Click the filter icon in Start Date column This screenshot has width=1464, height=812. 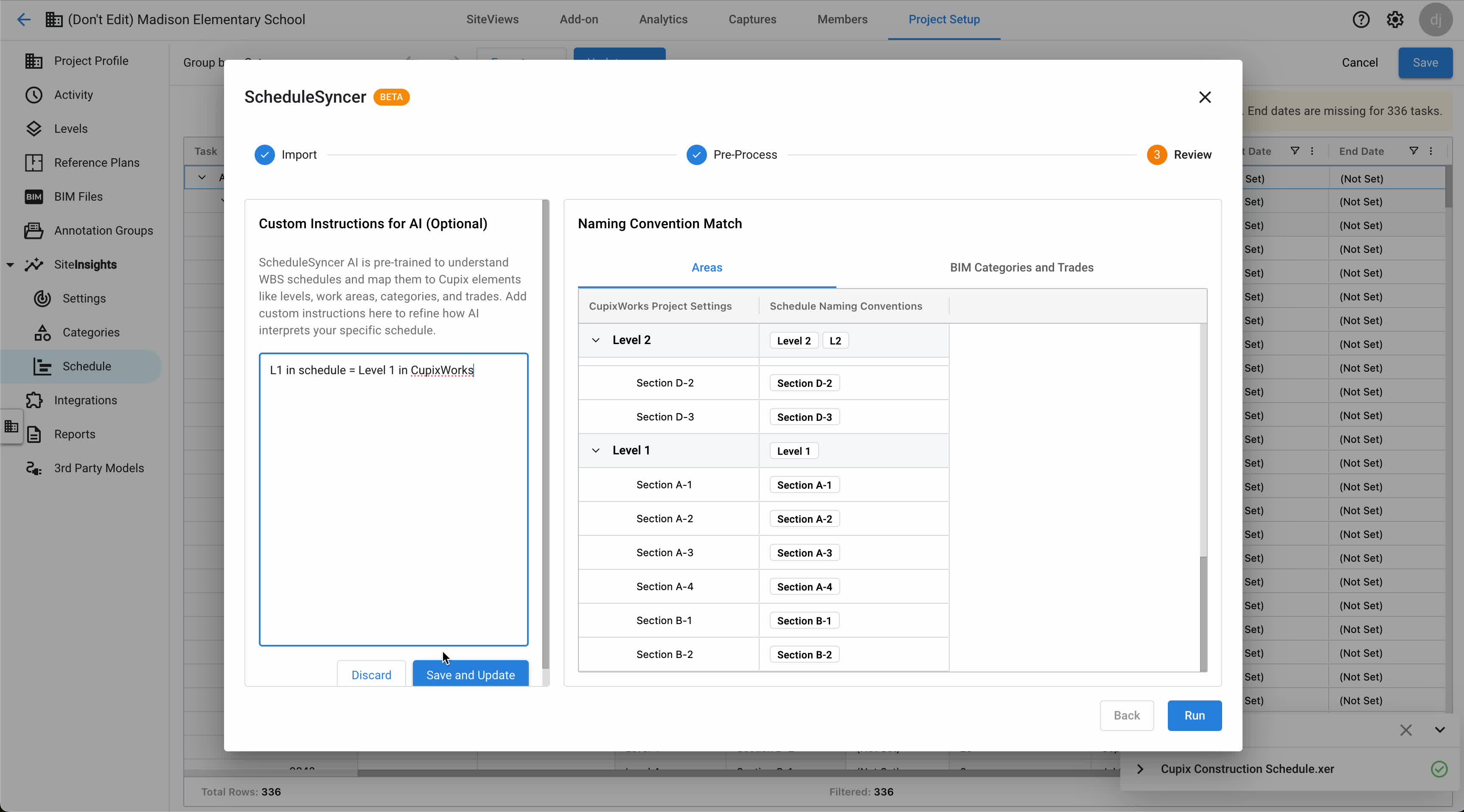click(1295, 151)
